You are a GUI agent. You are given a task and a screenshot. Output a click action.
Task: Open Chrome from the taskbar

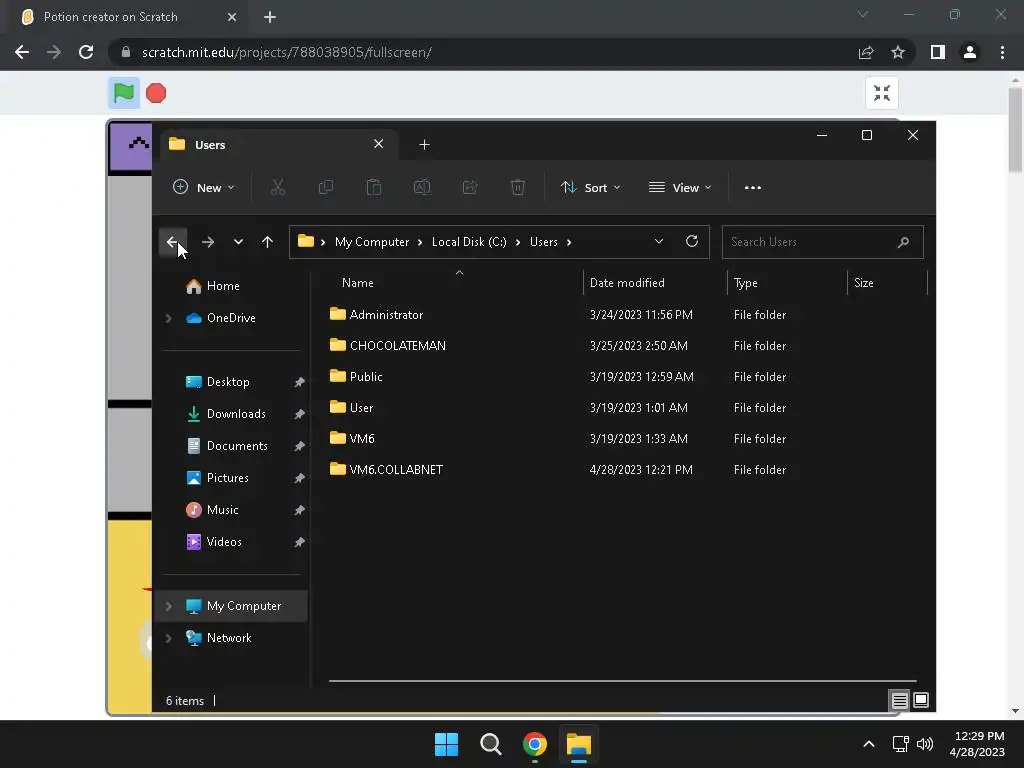(x=534, y=744)
